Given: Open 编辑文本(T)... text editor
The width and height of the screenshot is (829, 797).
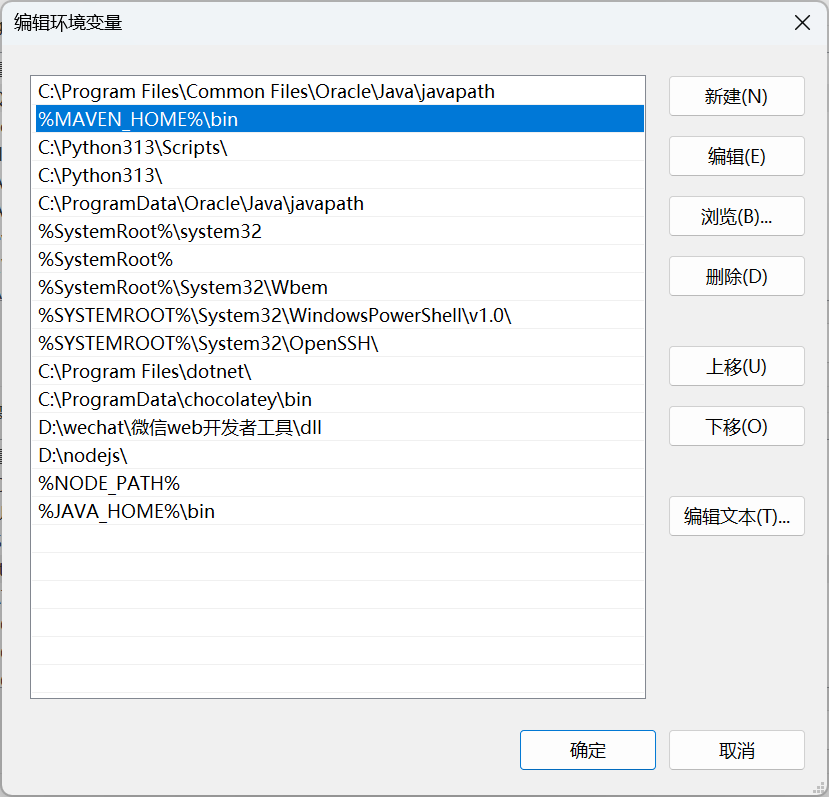Looking at the screenshot, I should coord(736,516).
